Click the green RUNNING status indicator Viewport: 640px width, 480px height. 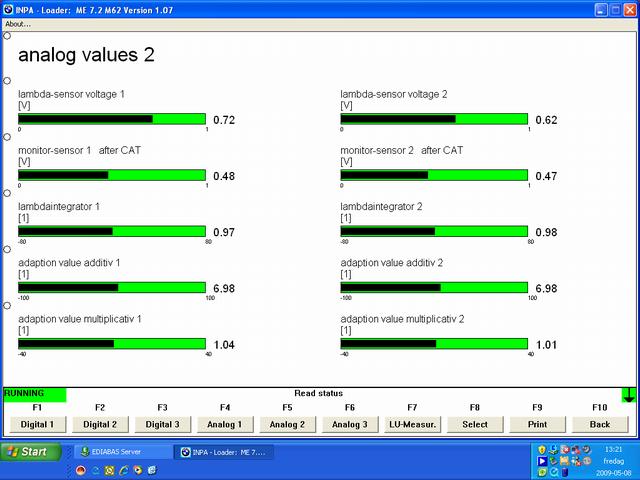[x=34, y=394]
